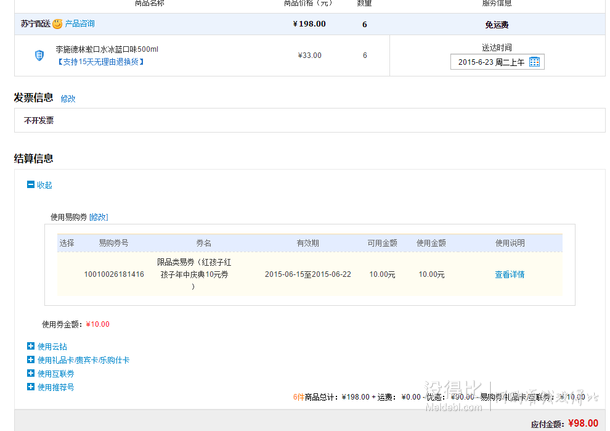Click 支持15天无理由退换货 policy link
The image size is (610, 431).
pyautogui.click(x=100, y=62)
